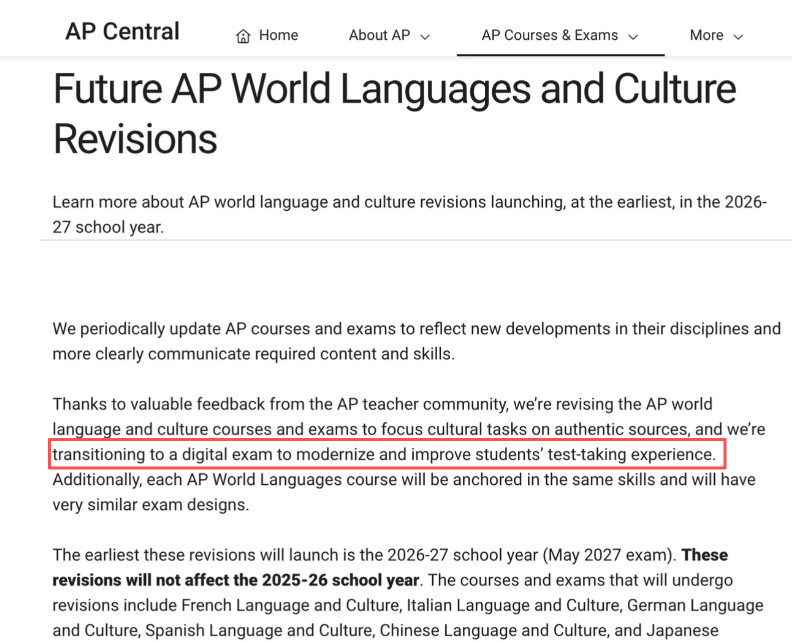Click the intro paragraph about 2026-27 launch
Viewport: 792px width, 642px height.
coord(410,214)
